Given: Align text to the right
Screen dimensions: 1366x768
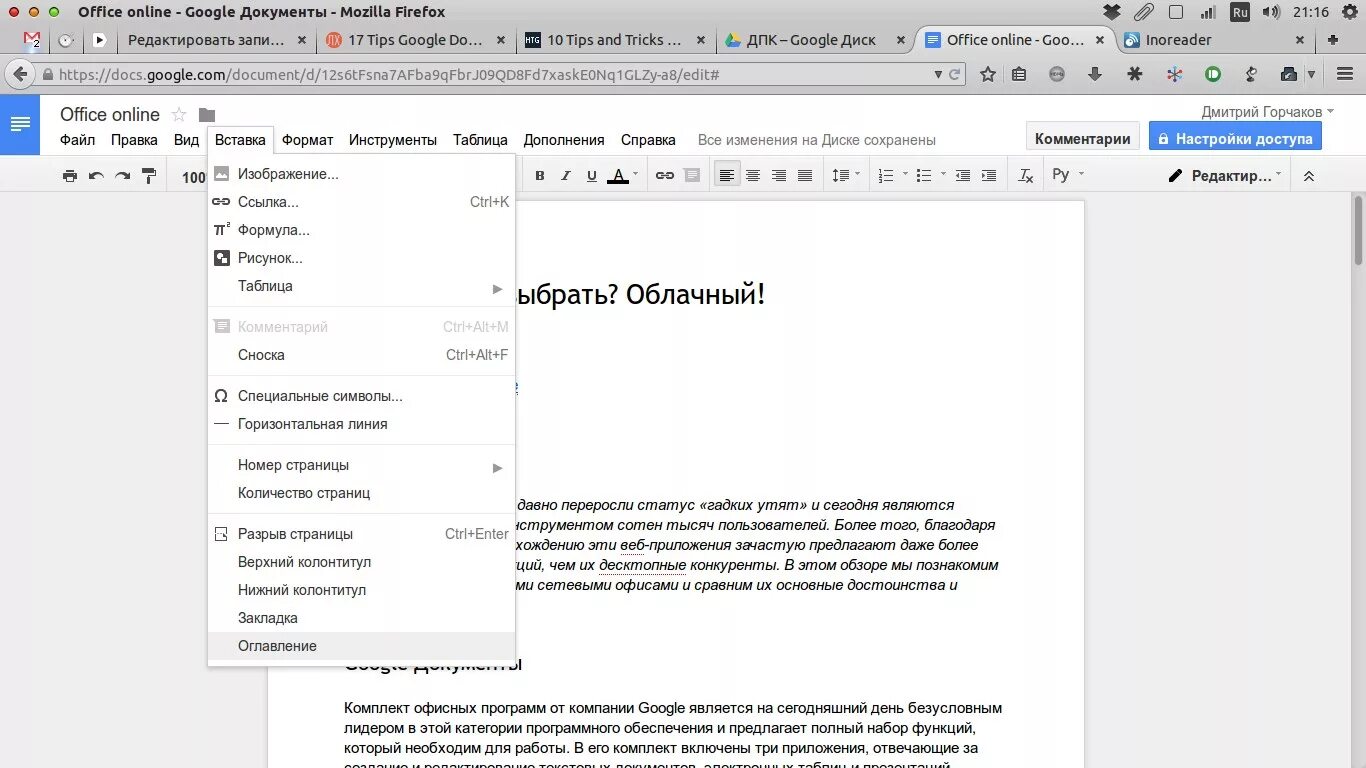Looking at the screenshot, I should (779, 175).
